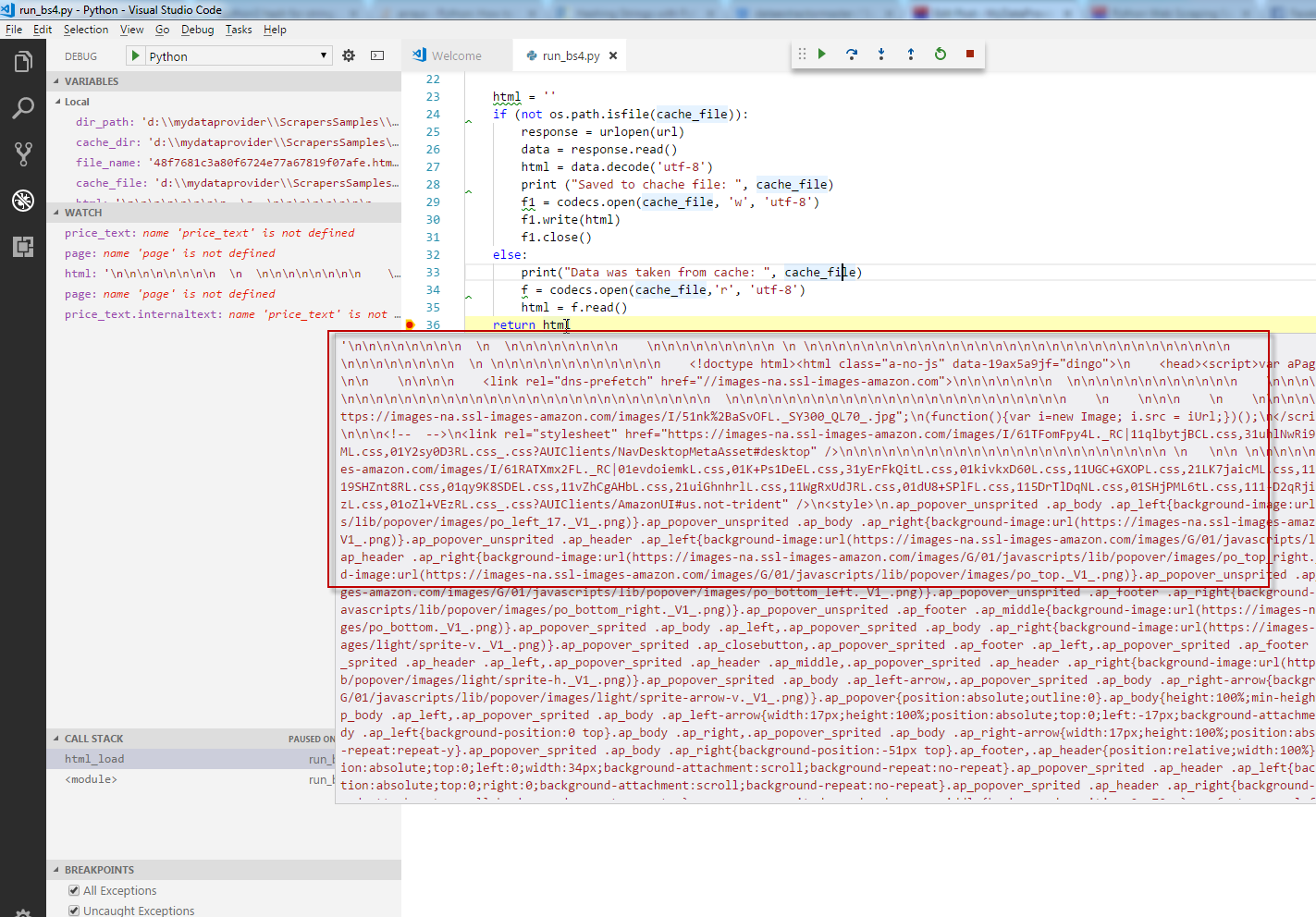
Task: Open the Debug Console
Action: 377,55
